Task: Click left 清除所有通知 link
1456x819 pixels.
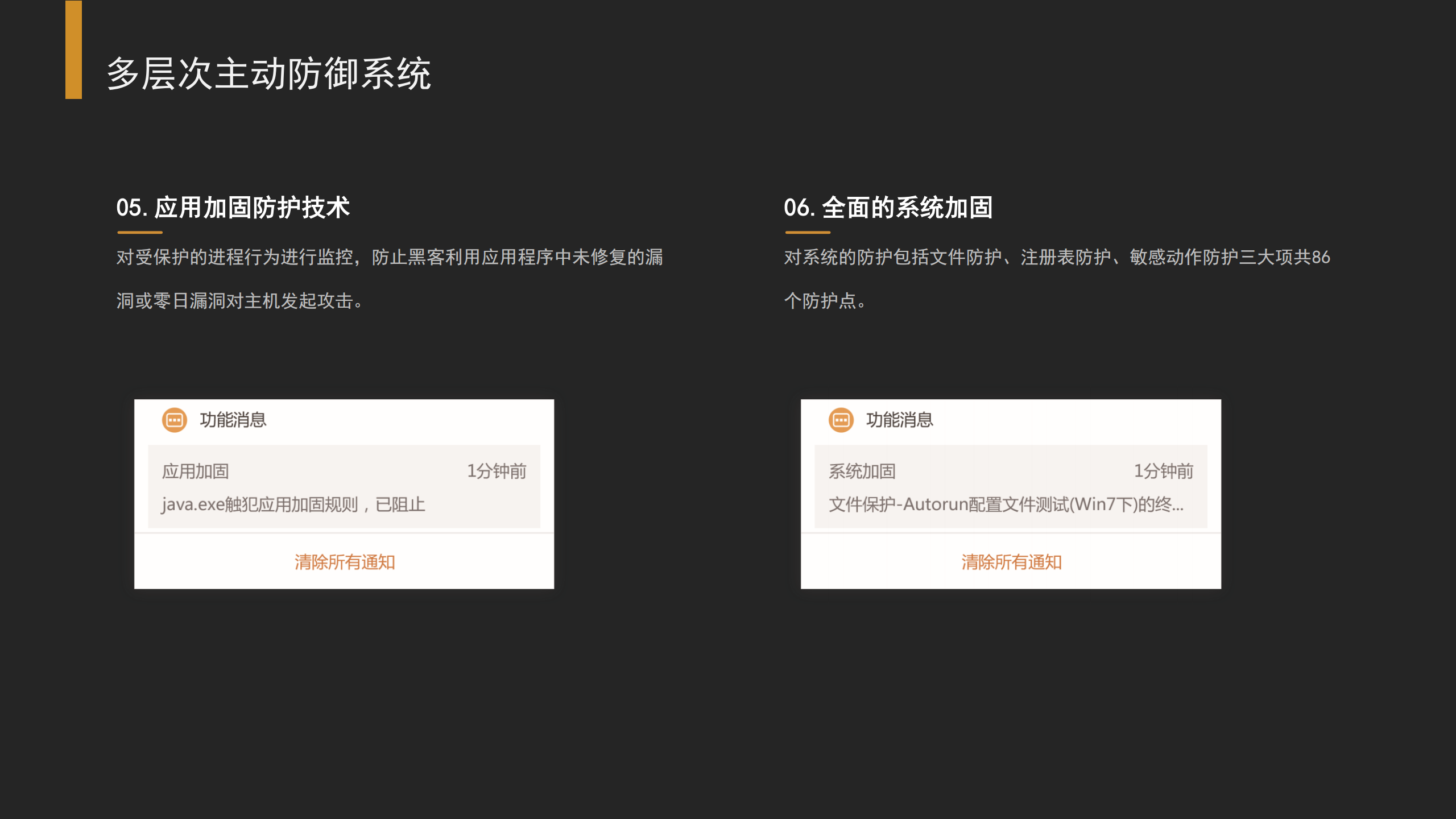Action: tap(345, 562)
